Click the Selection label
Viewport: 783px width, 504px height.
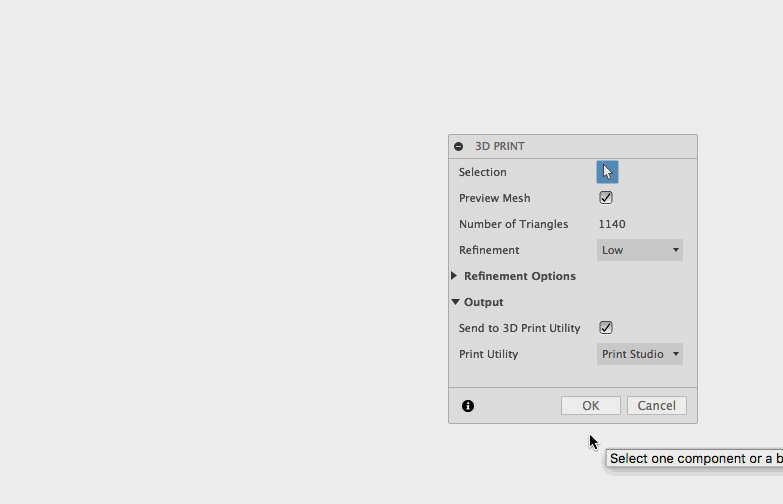(x=482, y=172)
